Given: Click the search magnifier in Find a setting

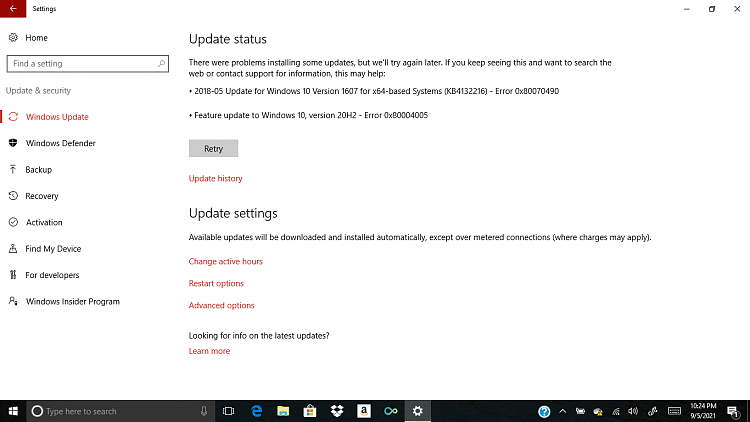Looking at the screenshot, I should point(161,64).
